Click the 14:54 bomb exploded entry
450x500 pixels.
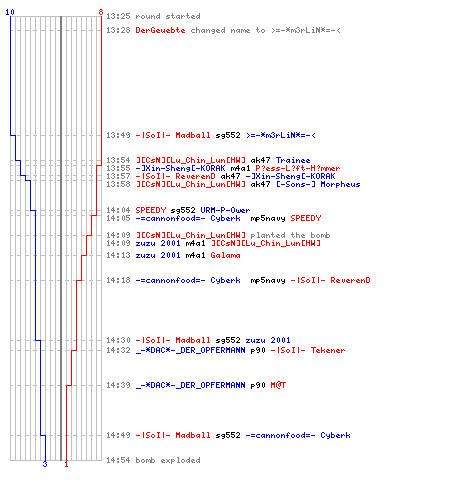click(153, 460)
